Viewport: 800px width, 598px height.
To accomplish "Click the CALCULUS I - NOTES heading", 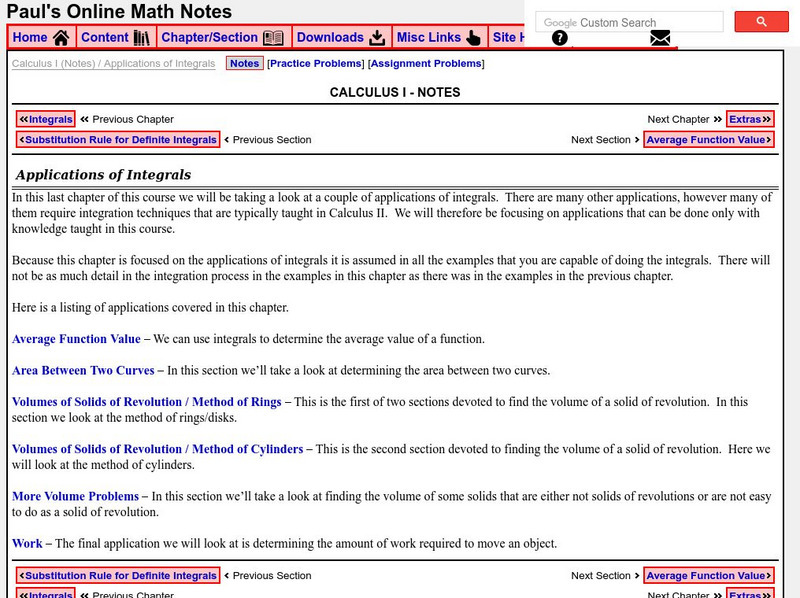I will [395, 92].
